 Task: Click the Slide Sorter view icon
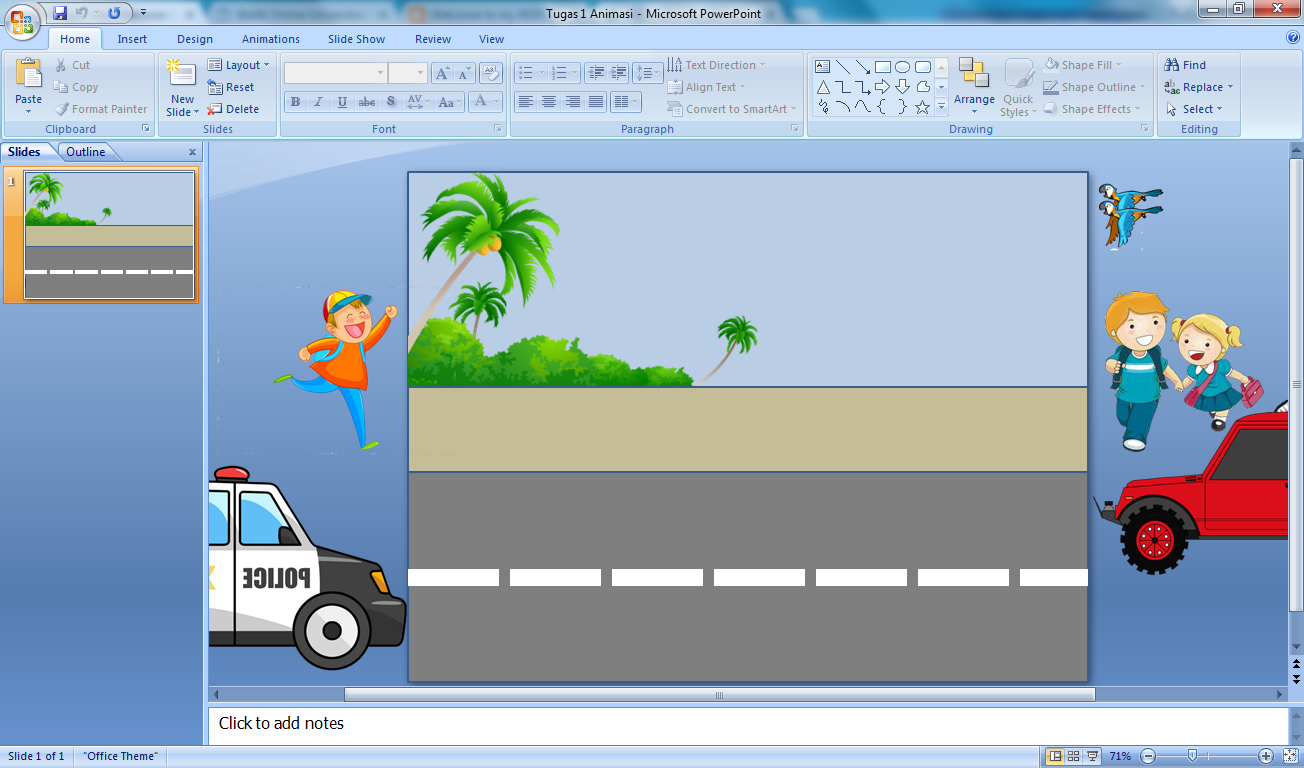pos(1073,756)
